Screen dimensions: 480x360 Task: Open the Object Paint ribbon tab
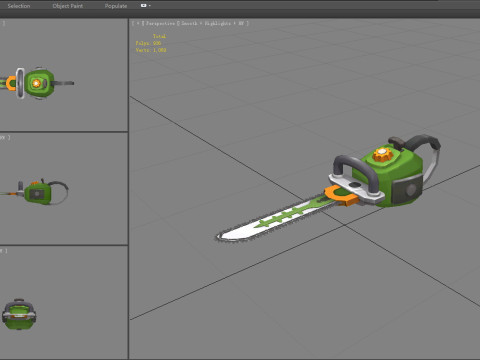click(x=68, y=6)
